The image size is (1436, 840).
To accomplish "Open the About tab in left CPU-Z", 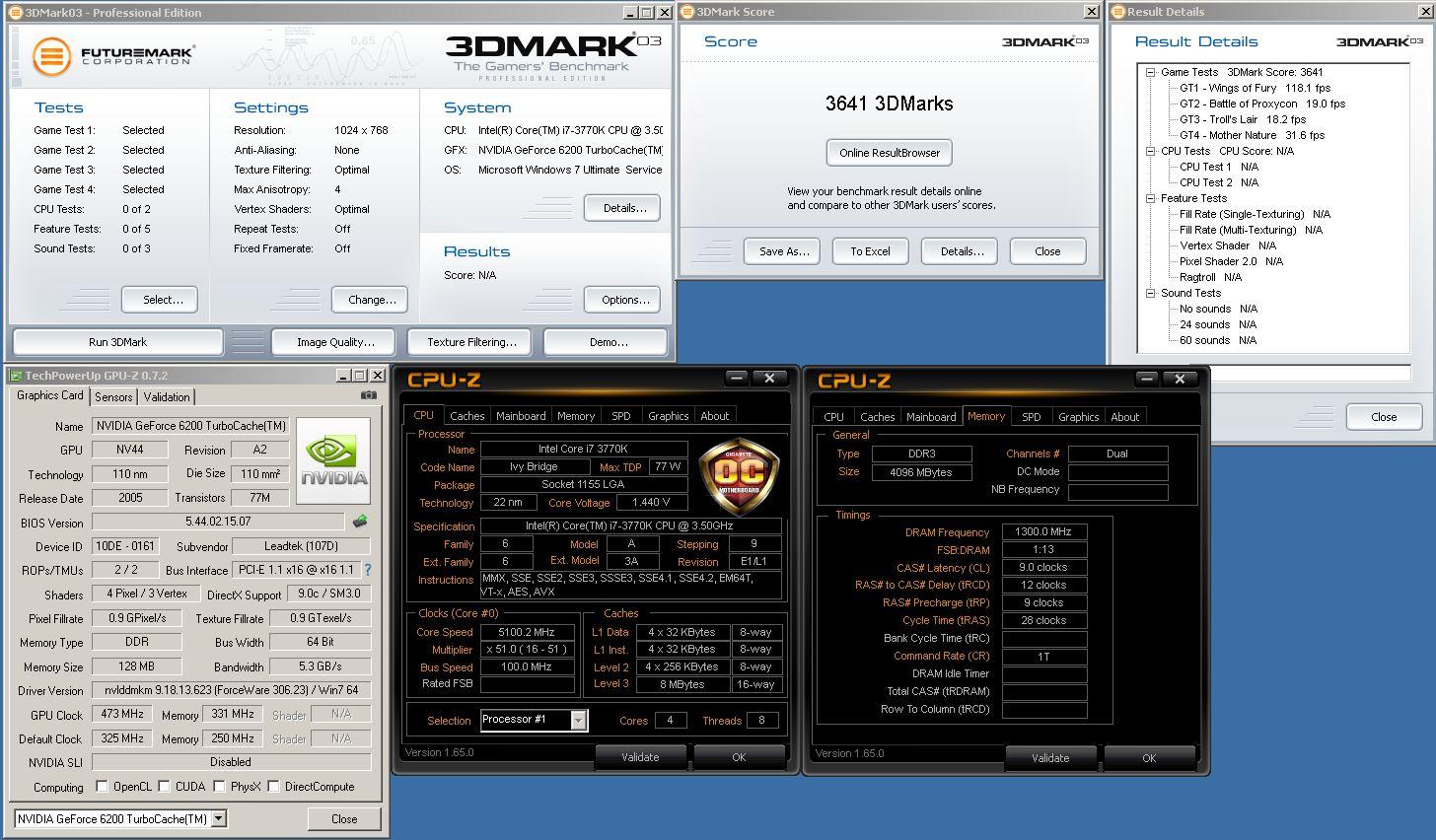I will point(715,416).
